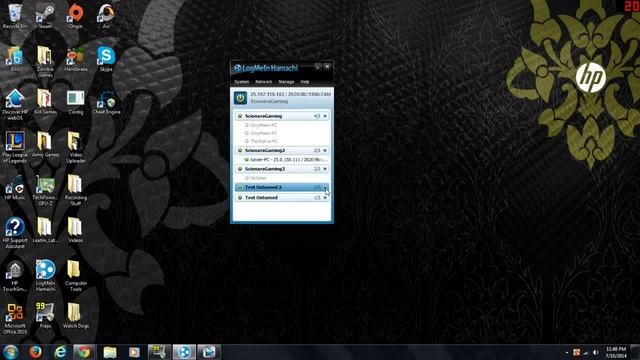The height and width of the screenshot is (360, 640).
Task: Open the Computer Tools folder
Action: [x=76, y=276]
